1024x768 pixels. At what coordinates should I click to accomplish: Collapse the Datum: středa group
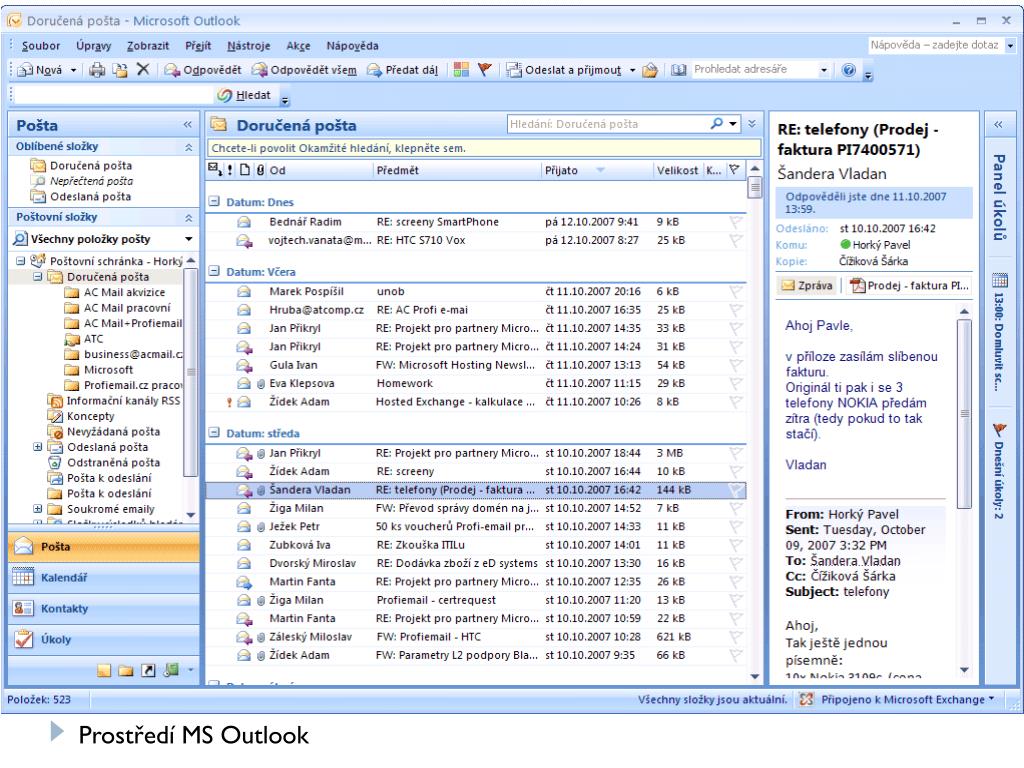tap(214, 432)
